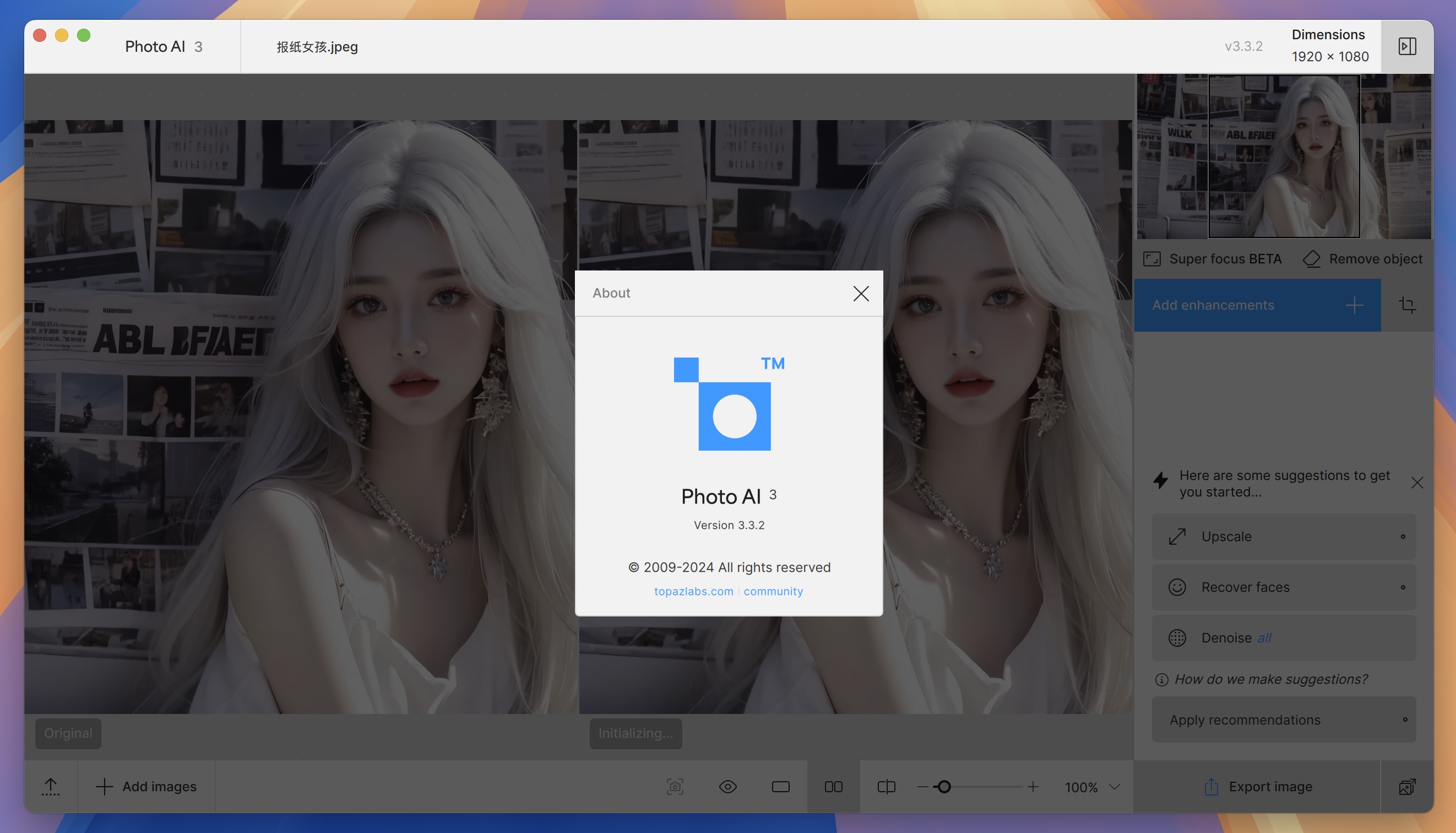
Task: Click the zoom slider handle
Action: click(x=944, y=787)
